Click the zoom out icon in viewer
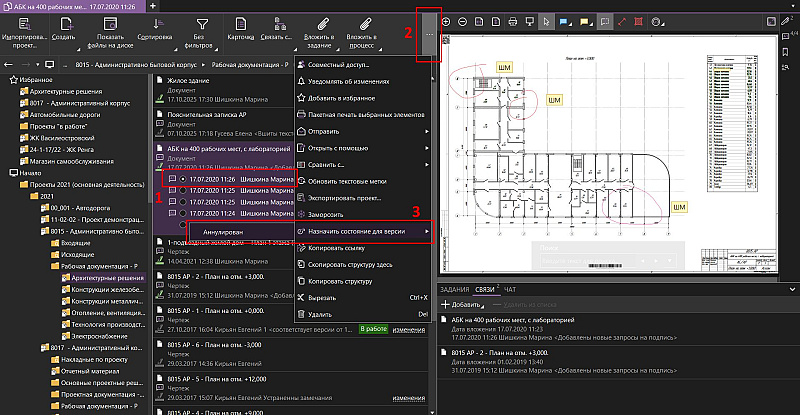The width and height of the screenshot is (800, 415). tap(464, 21)
